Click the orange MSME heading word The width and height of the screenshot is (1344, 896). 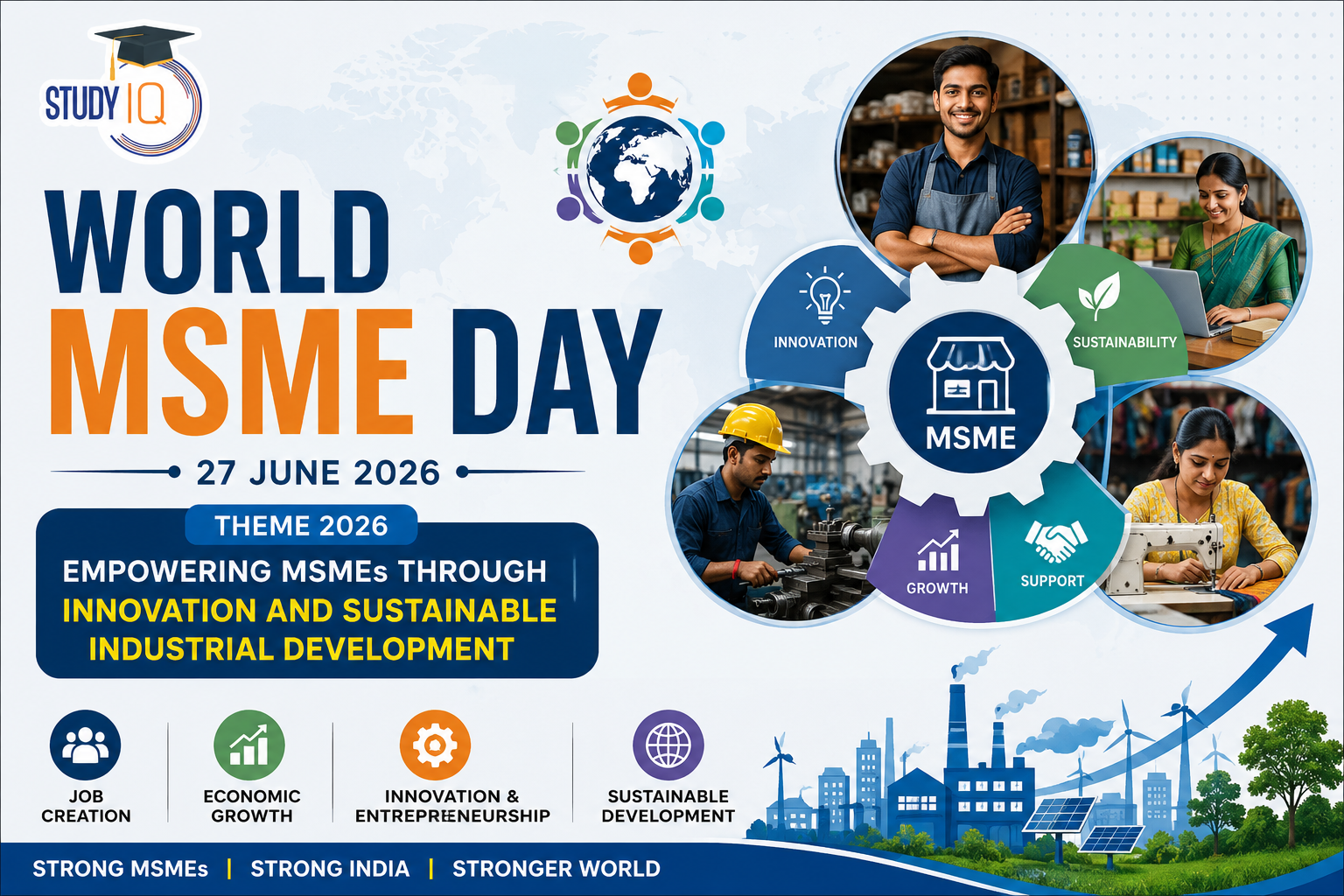pyautogui.click(x=232, y=372)
